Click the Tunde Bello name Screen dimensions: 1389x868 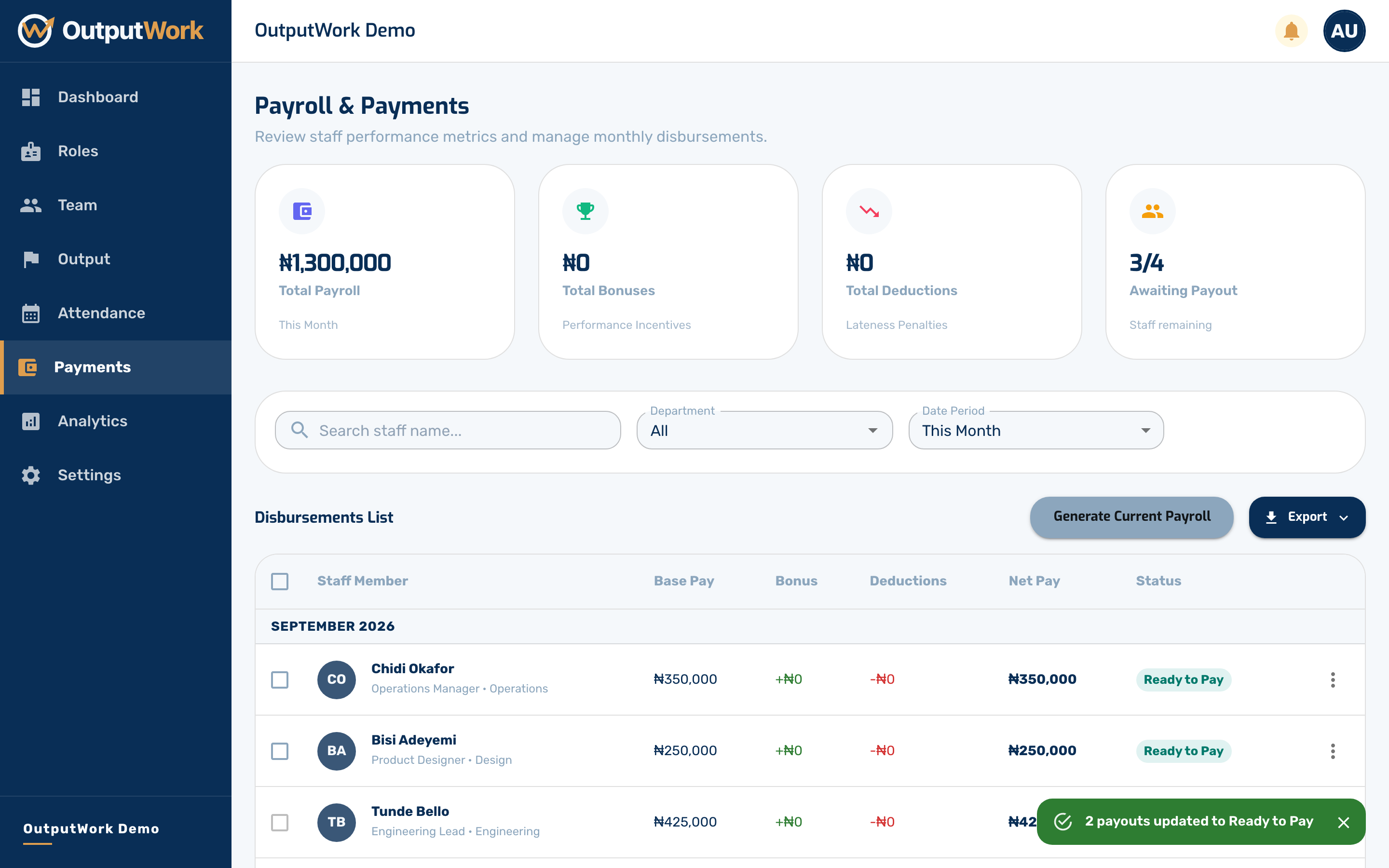click(x=410, y=811)
